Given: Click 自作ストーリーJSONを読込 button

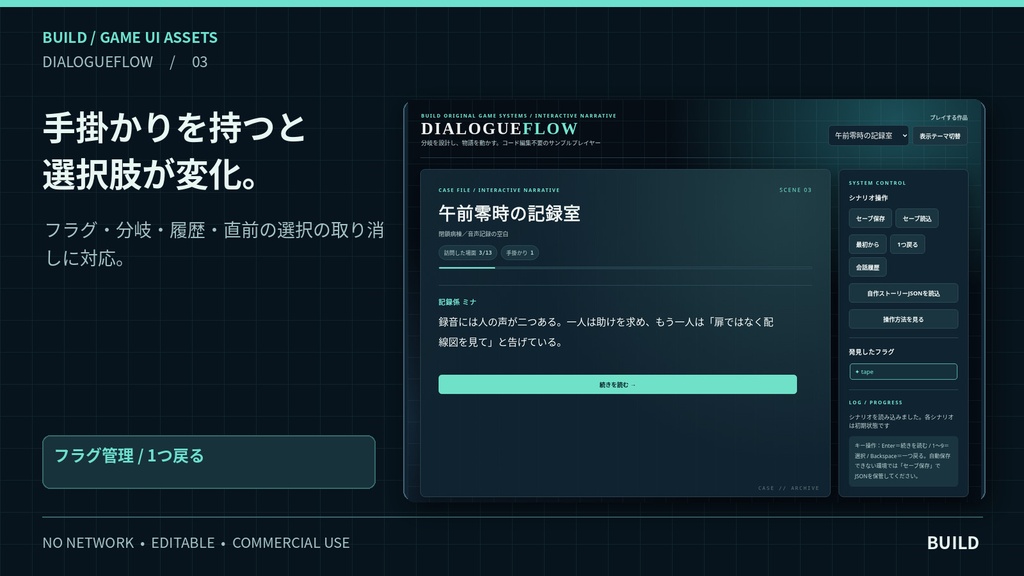Looking at the screenshot, I should pyautogui.click(x=903, y=294).
